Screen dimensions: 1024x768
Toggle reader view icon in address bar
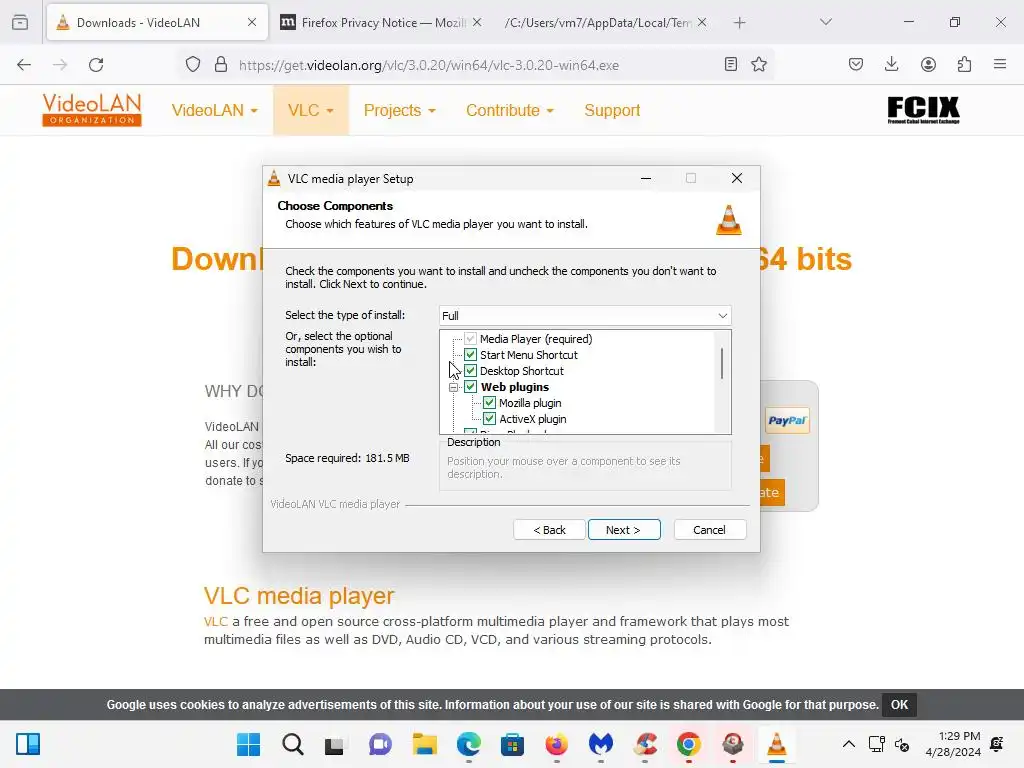(x=731, y=64)
